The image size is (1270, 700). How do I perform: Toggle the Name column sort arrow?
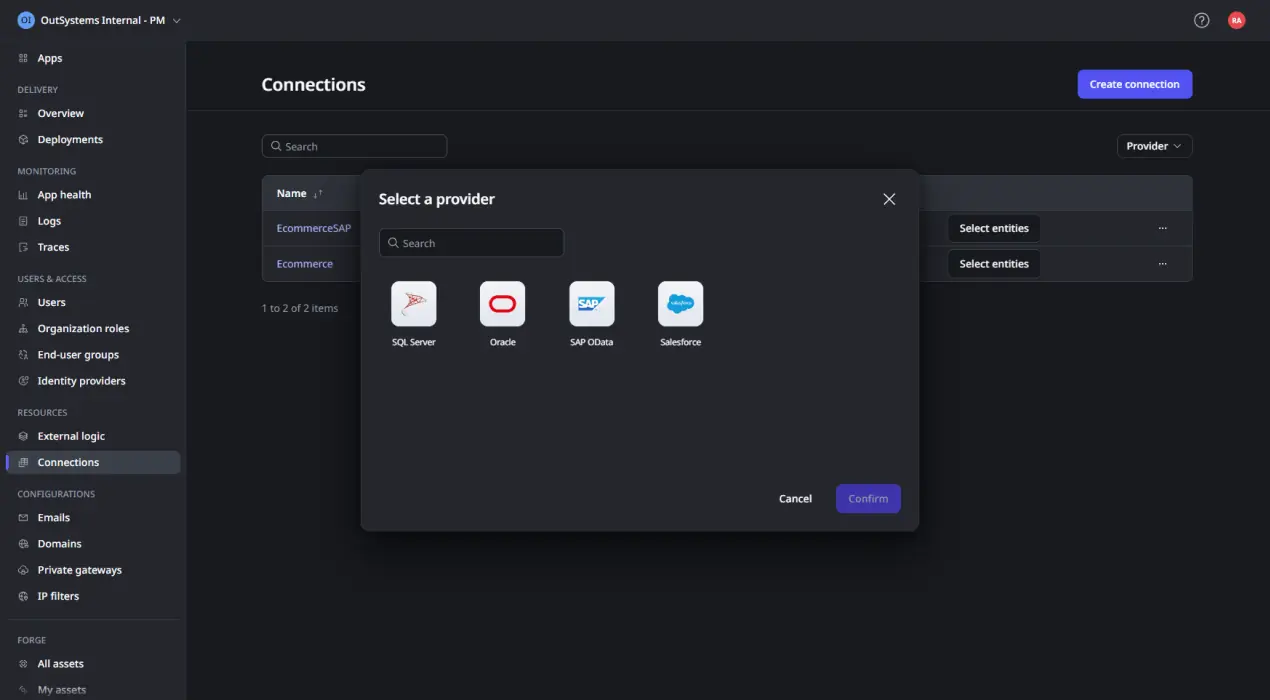point(315,193)
